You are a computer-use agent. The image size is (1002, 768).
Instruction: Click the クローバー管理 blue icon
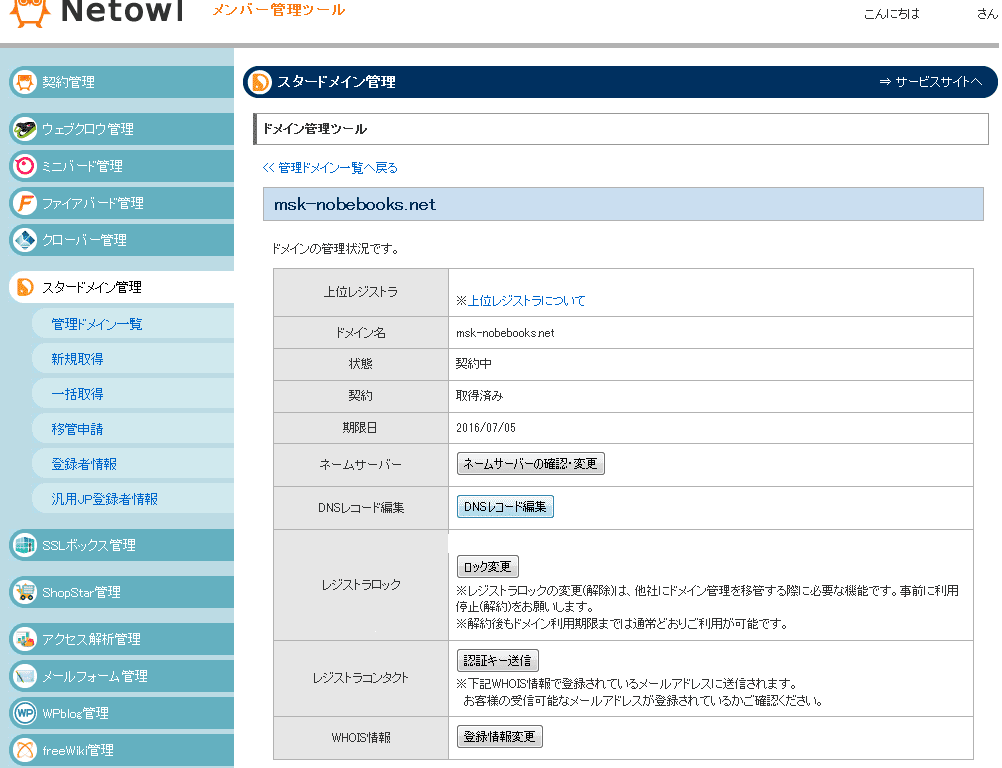click(25, 240)
